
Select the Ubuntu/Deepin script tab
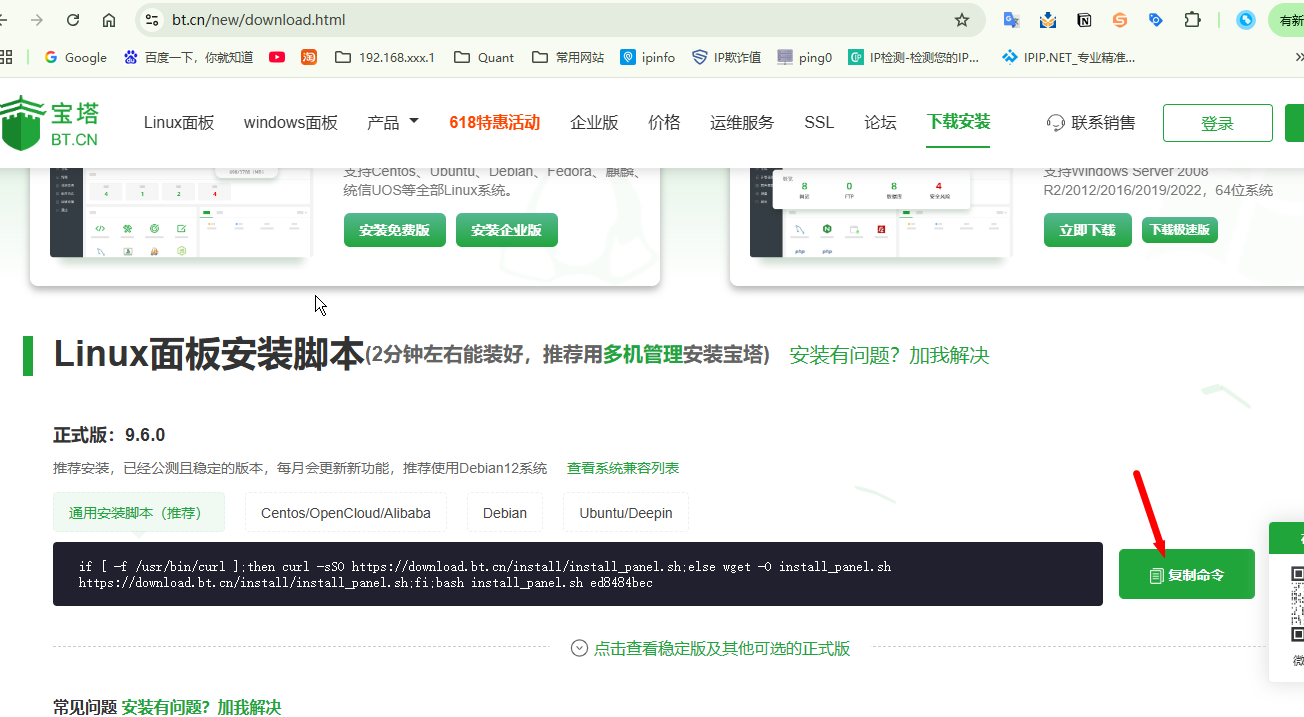pos(626,513)
